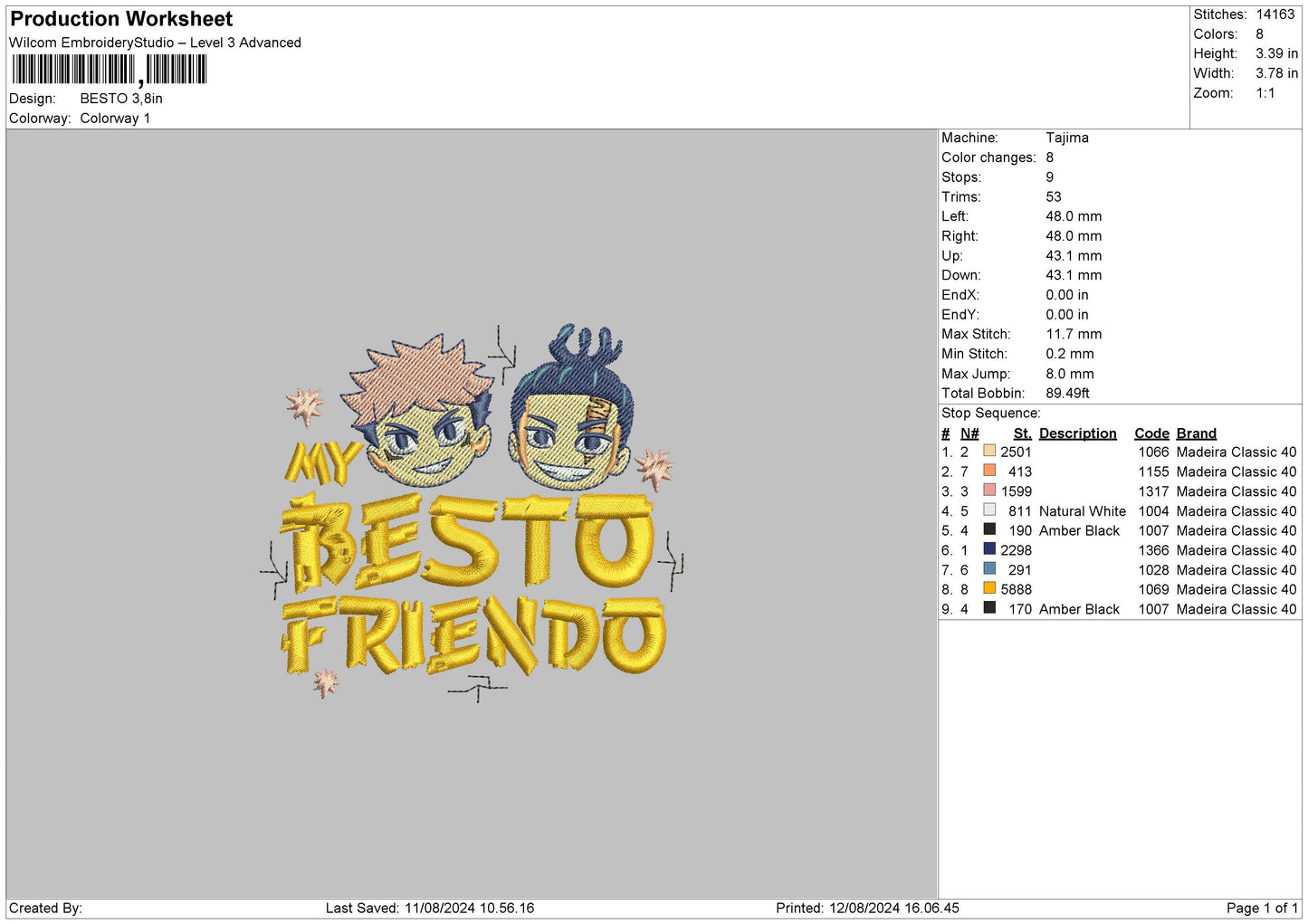Viewport: 1308px width, 924px height.
Task: Click the 'Code' column header
Action: (1151, 433)
